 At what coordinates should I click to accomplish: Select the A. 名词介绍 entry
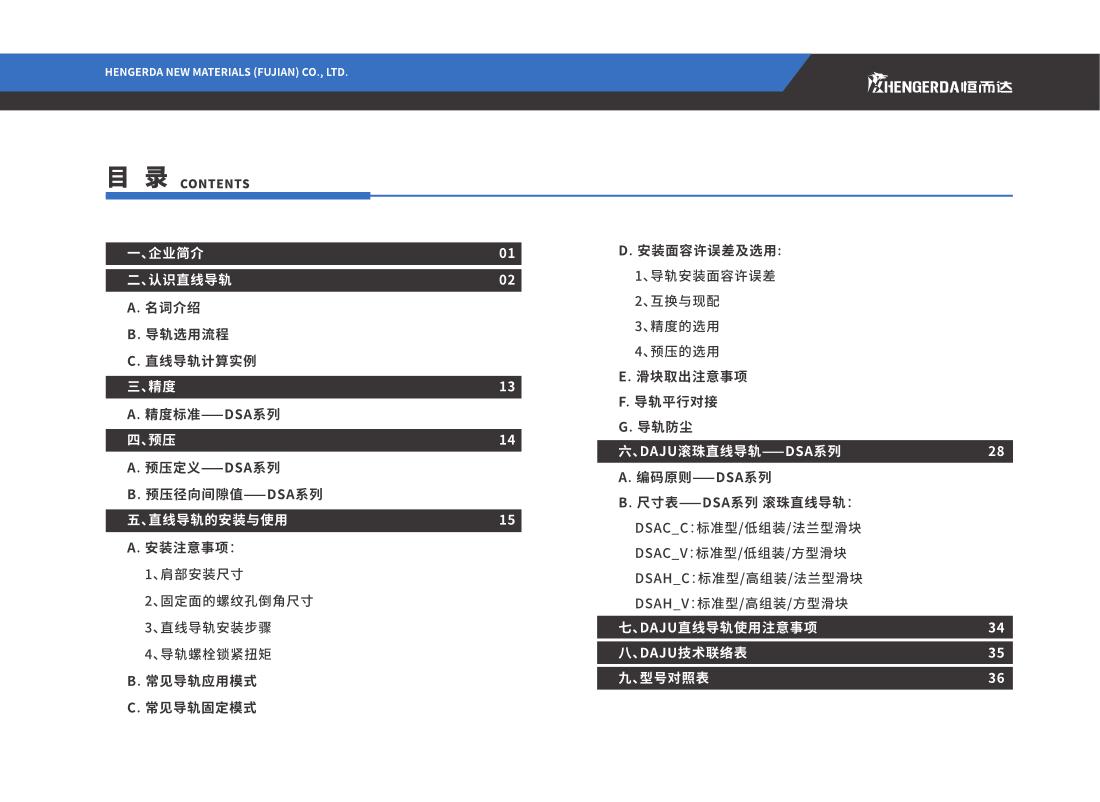tap(163, 308)
